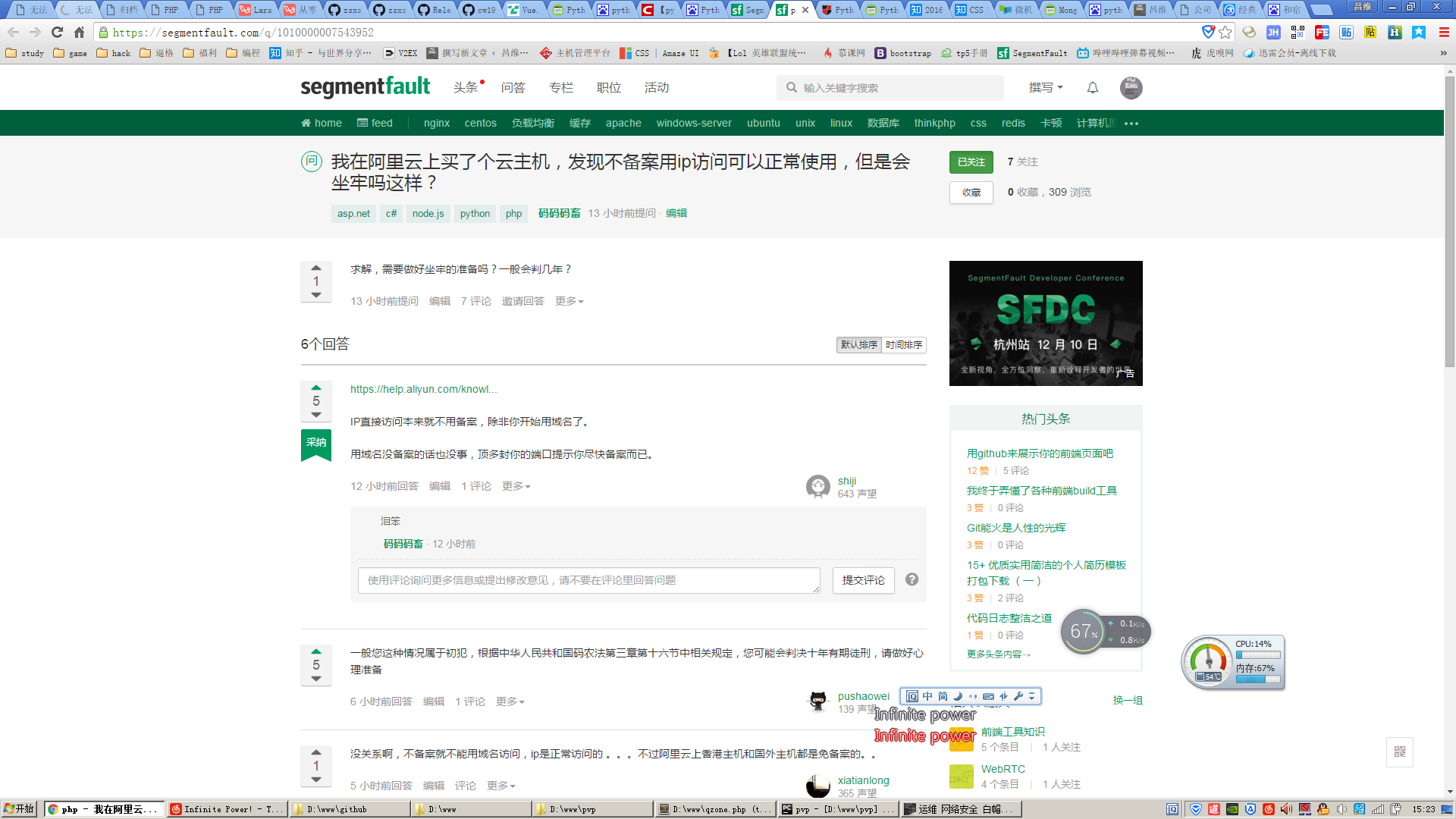Open wrench settings on the input method bar
The image size is (1456, 819).
click(1018, 695)
